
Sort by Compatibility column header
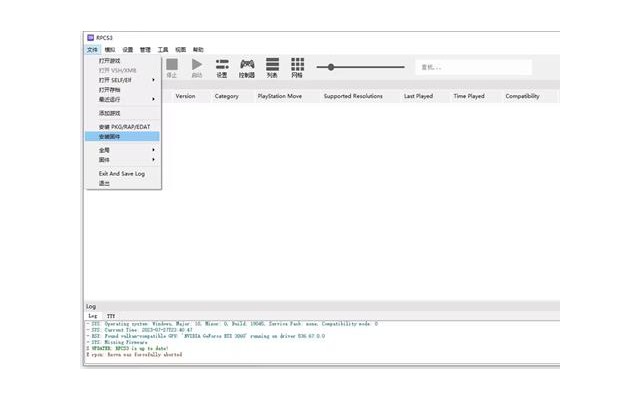click(x=522, y=96)
